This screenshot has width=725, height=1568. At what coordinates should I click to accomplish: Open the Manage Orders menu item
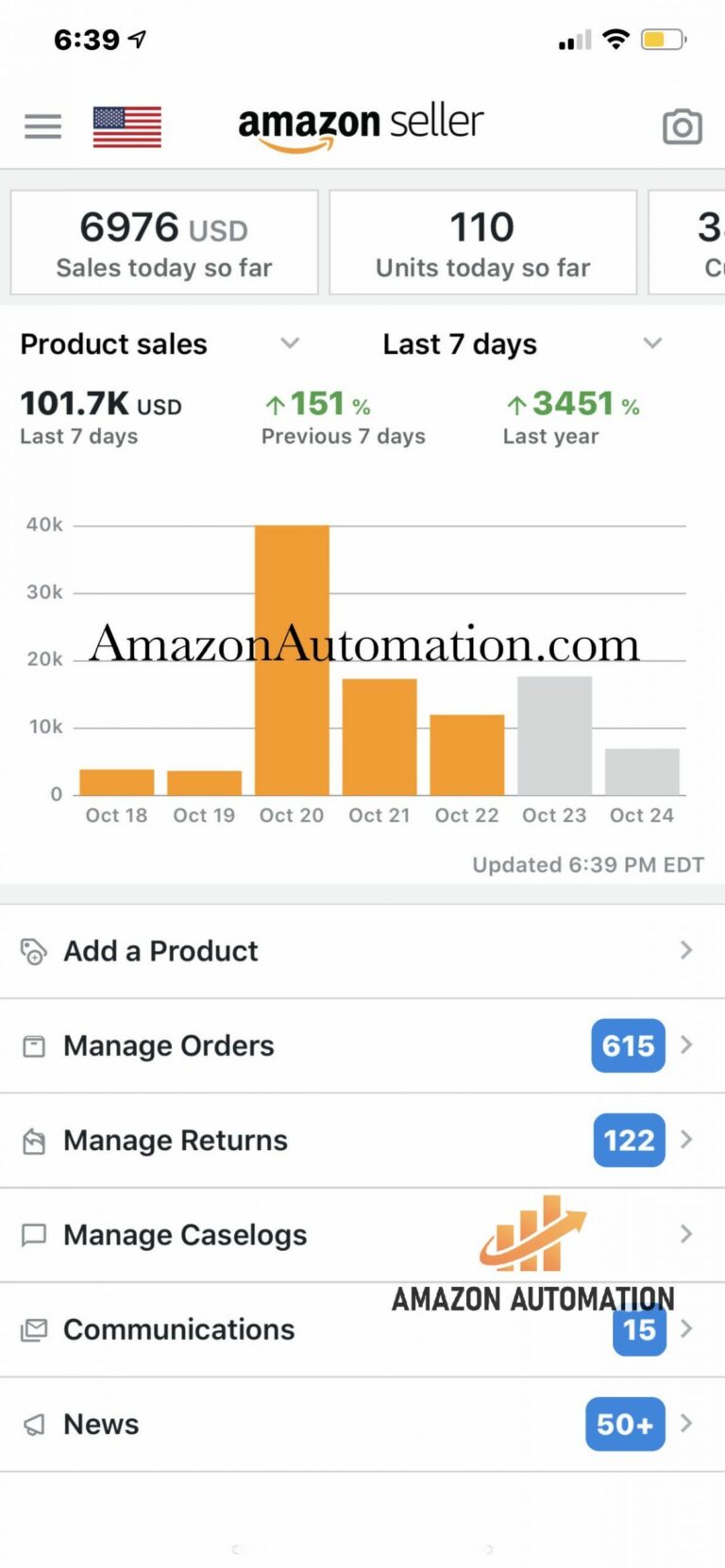point(169,1045)
